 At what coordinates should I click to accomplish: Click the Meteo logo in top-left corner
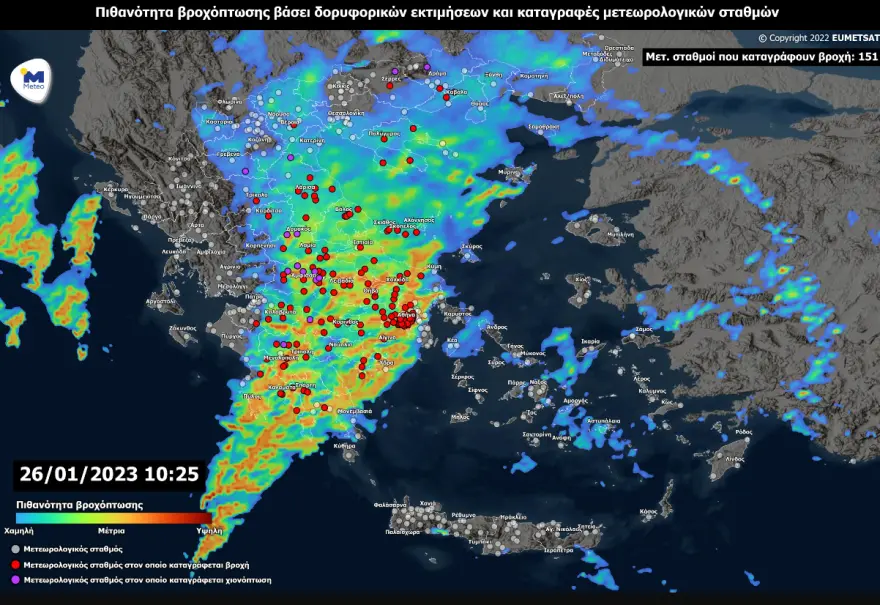coord(33,78)
